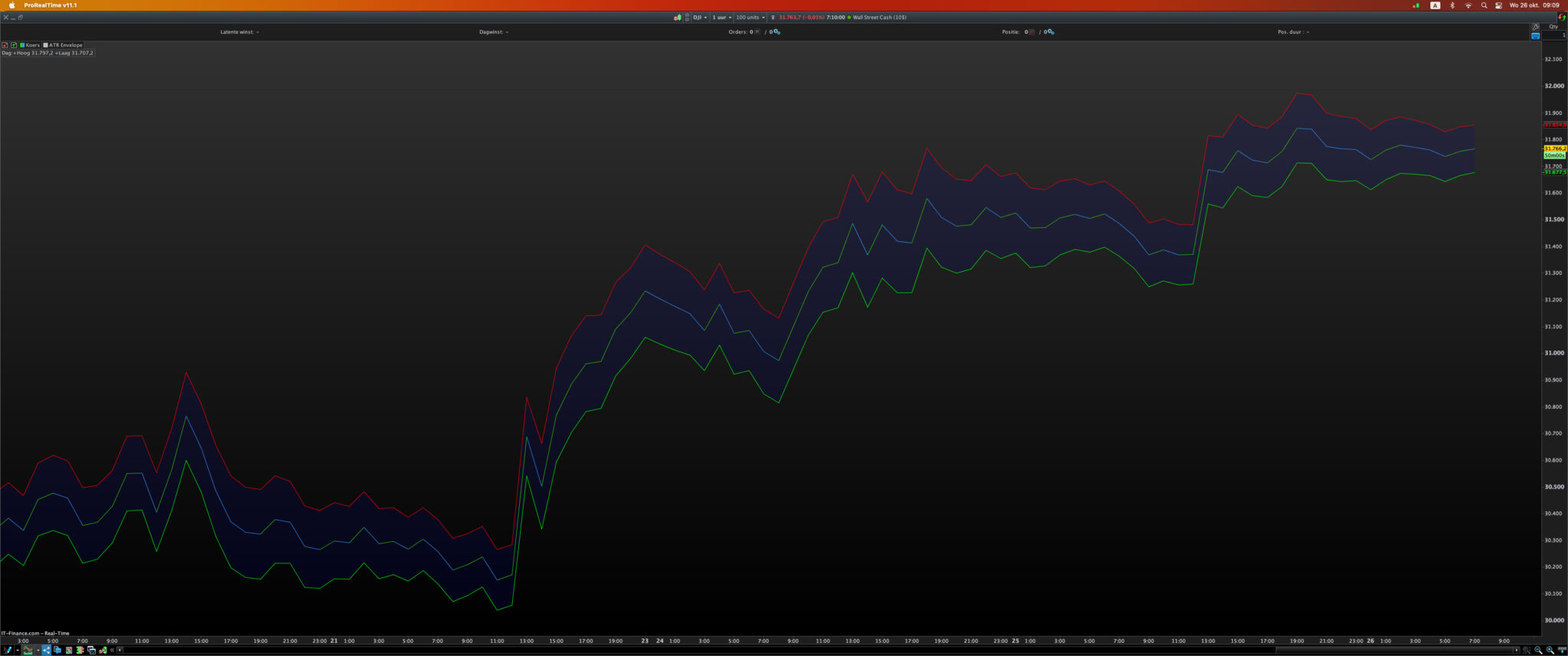Open the keyboard input source menu

1435,5
